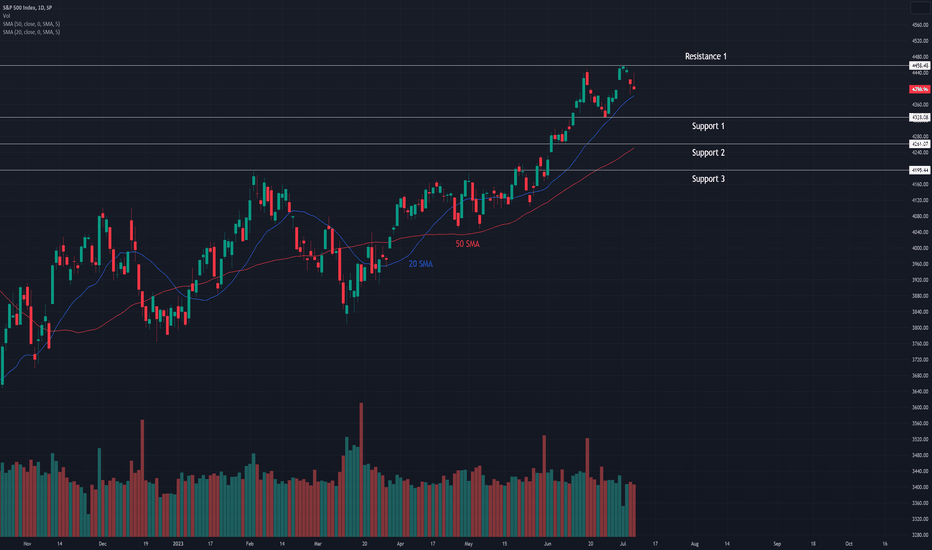
Task: Click the Resistance 1 text label
Action: pos(706,56)
